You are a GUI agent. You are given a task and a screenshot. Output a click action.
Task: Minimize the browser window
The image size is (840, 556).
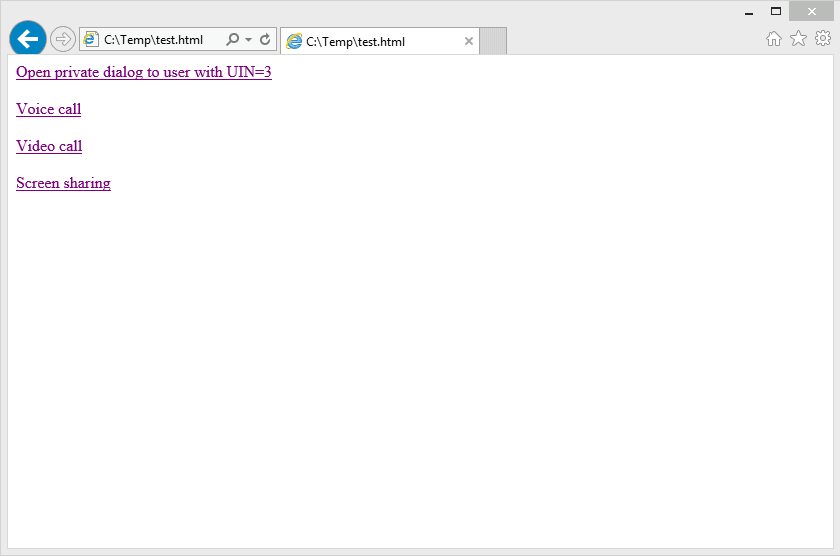(x=748, y=11)
